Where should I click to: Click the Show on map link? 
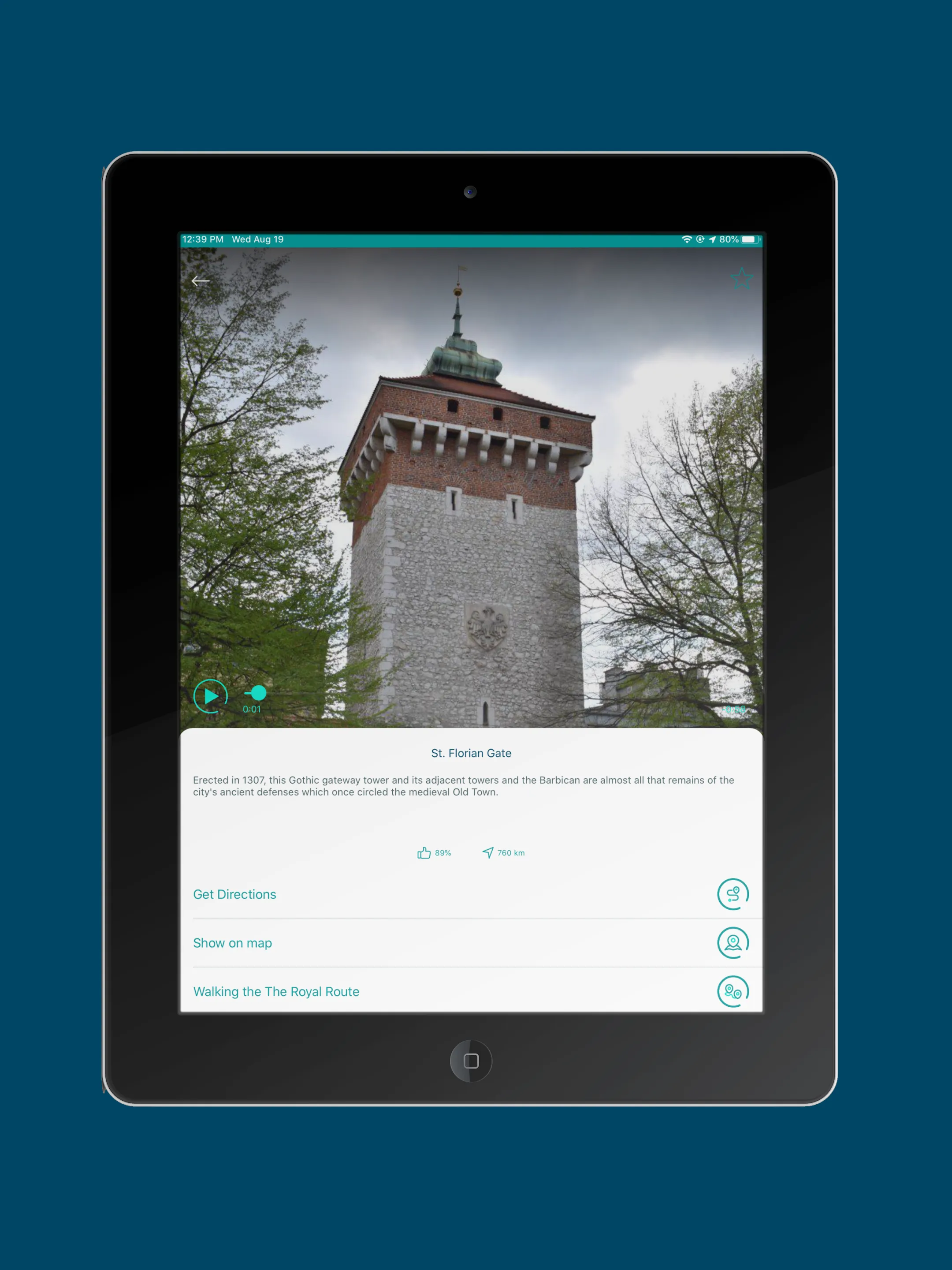click(x=234, y=942)
